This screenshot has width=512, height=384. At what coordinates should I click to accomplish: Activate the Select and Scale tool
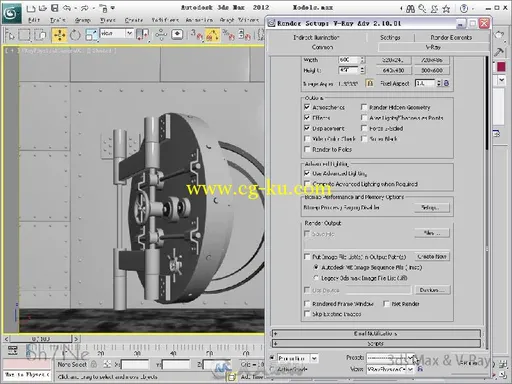[92, 35]
